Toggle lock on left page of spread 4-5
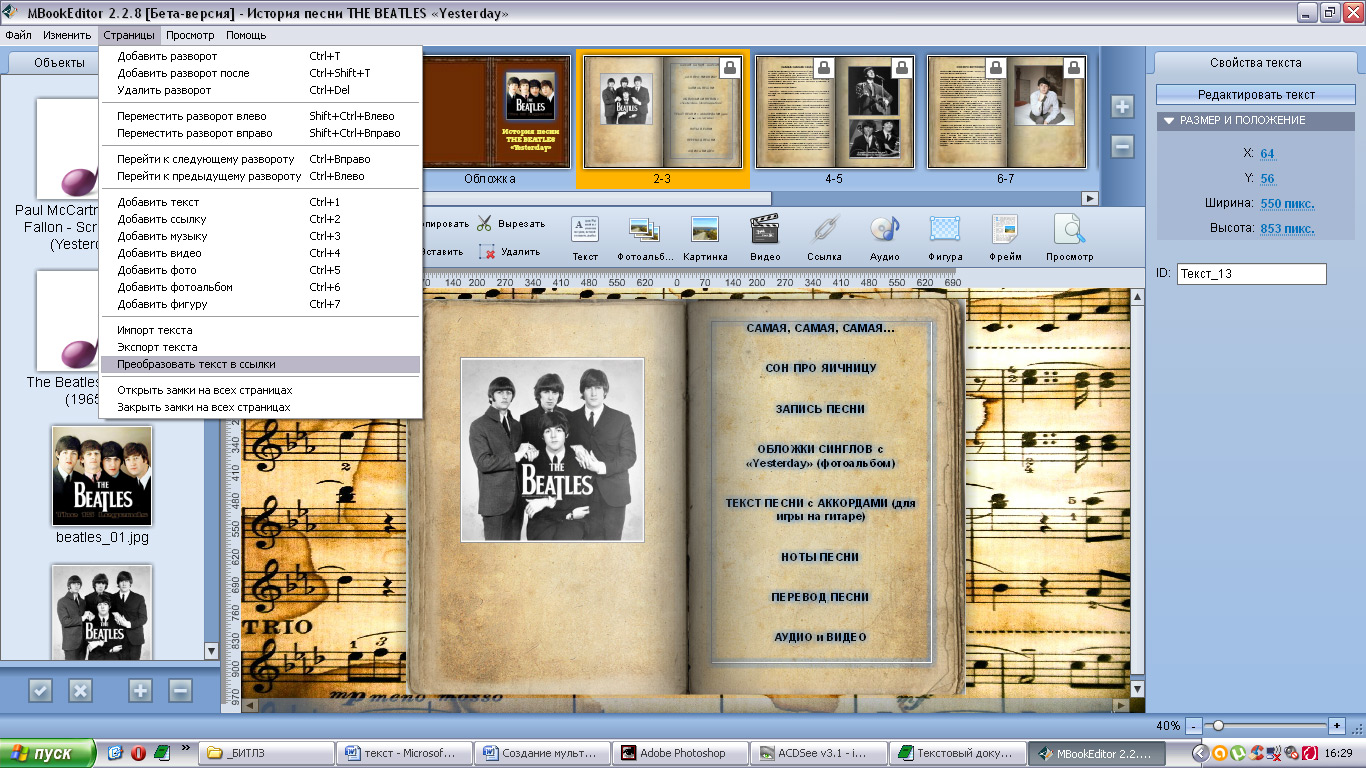The height and width of the screenshot is (768, 1366). 823,67
